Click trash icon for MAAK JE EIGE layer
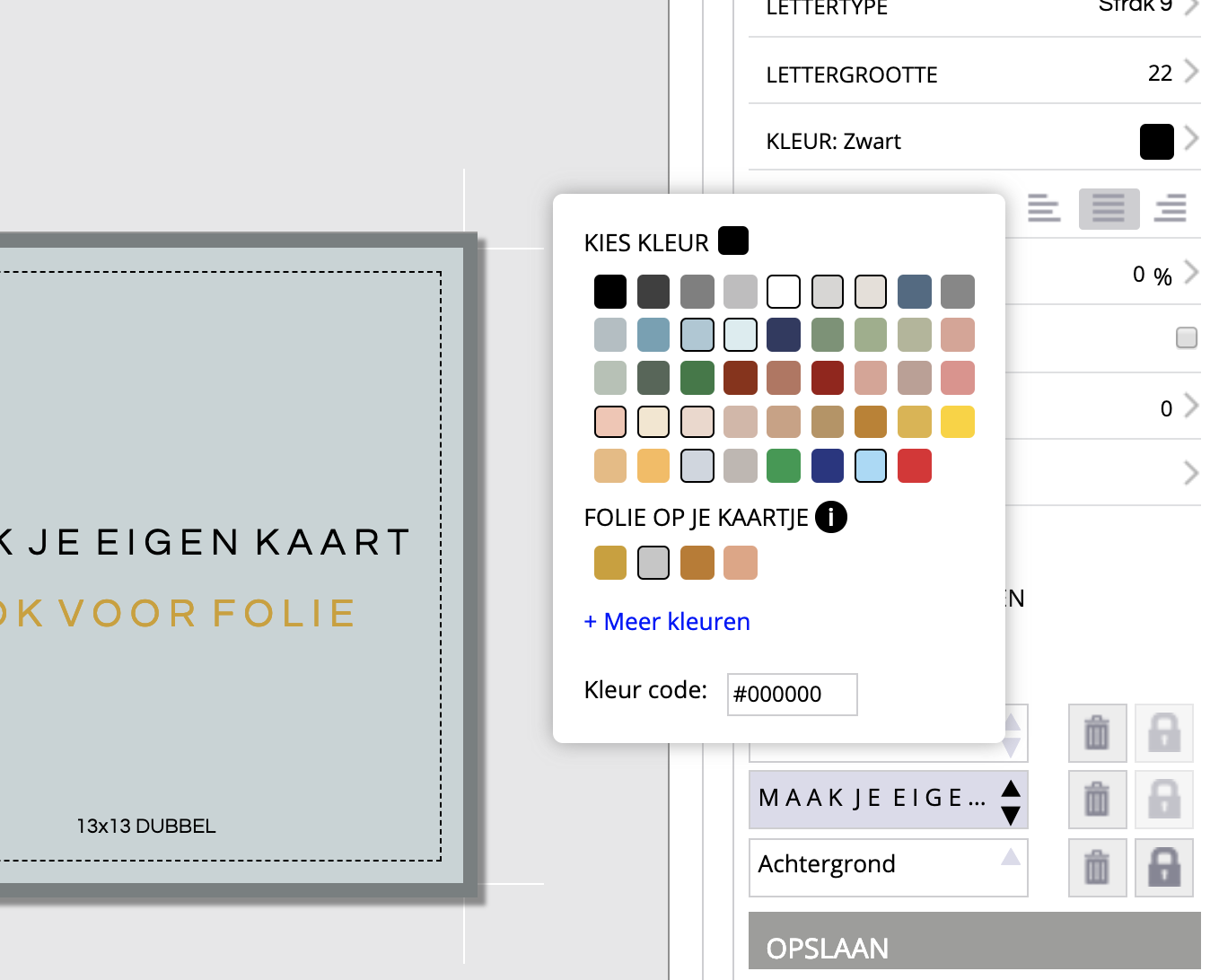 pyautogui.click(x=1096, y=799)
